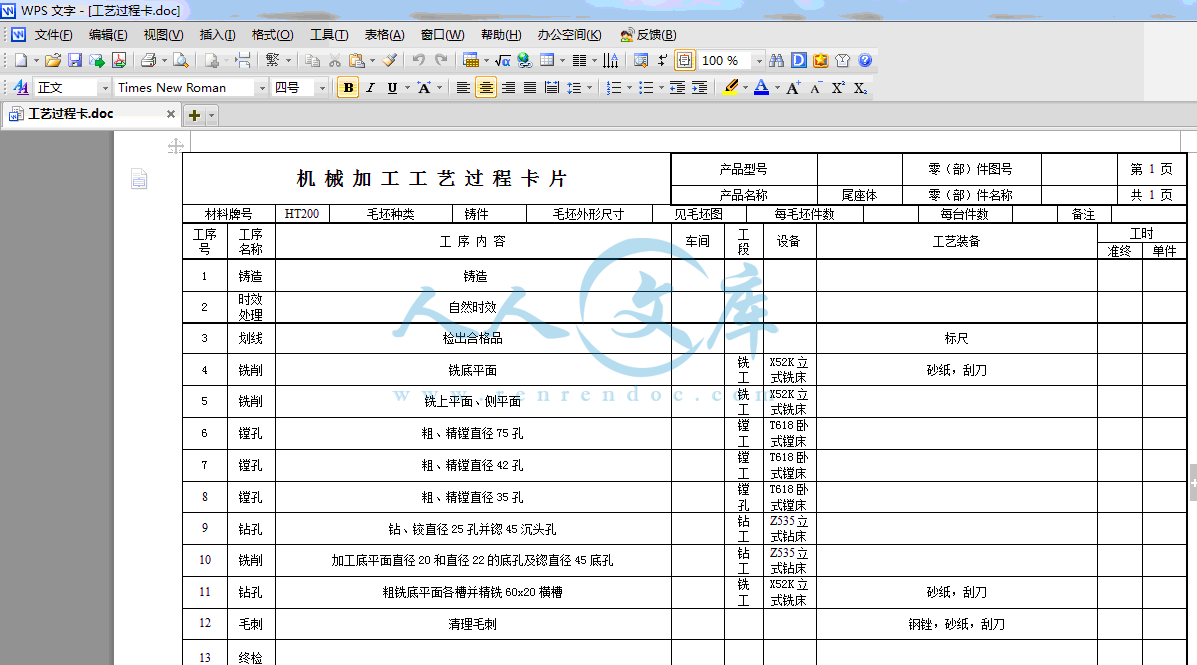Toggle bulleted list formatting
This screenshot has width=1197, height=665.
[x=646, y=88]
